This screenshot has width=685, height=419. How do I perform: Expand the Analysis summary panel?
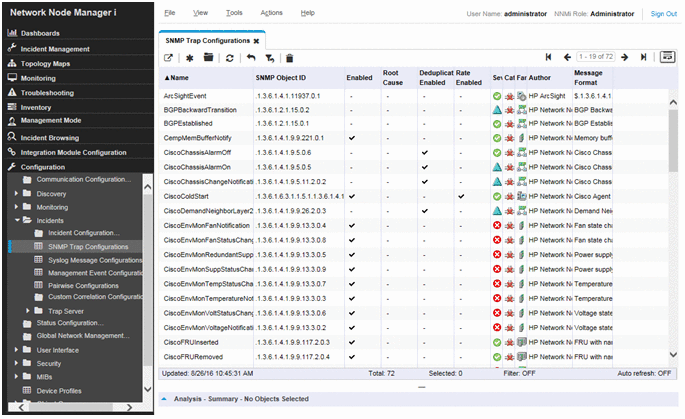tap(164, 398)
